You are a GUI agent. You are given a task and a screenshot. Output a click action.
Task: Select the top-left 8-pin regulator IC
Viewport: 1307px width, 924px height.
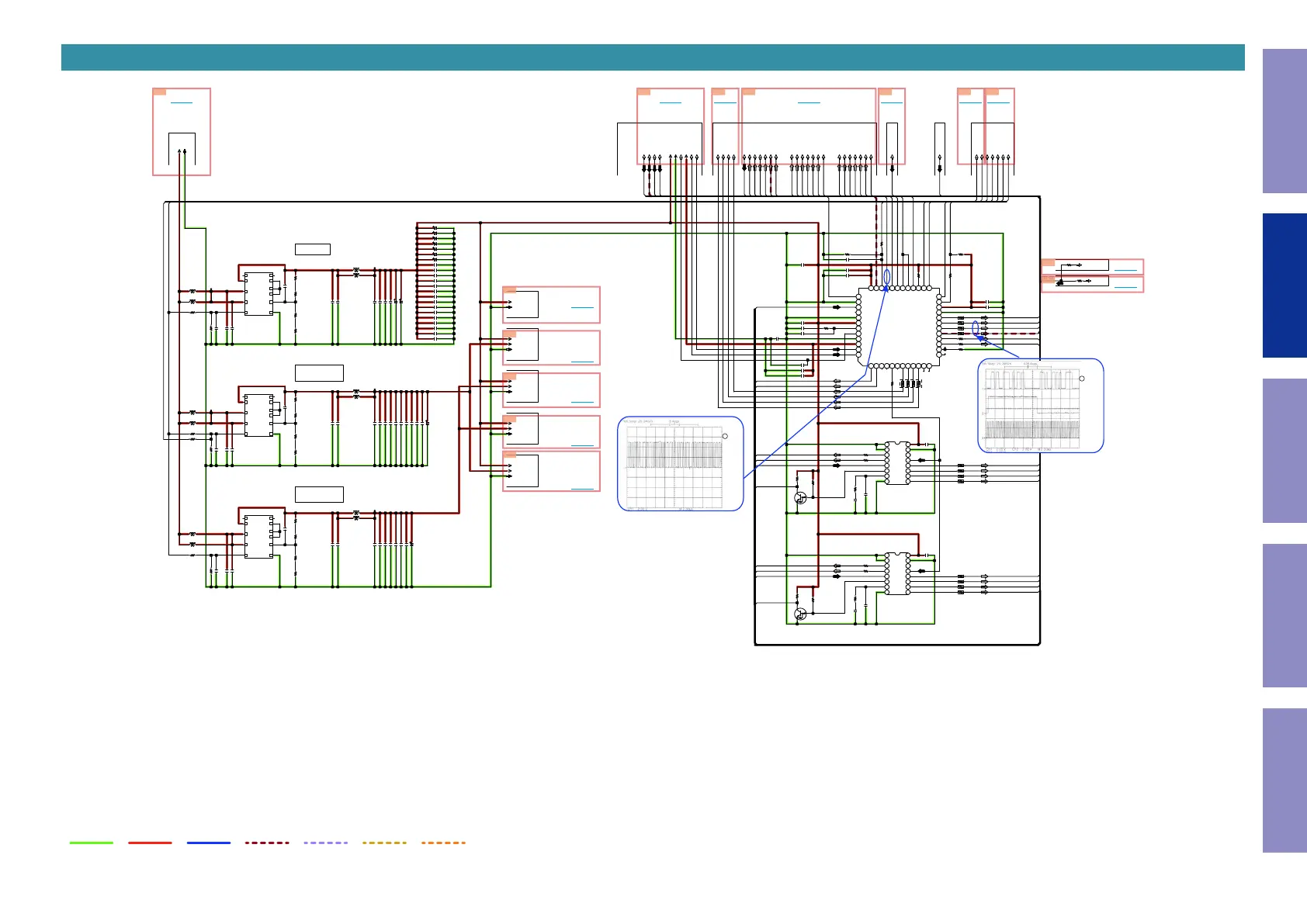click(x=258, y=293)
